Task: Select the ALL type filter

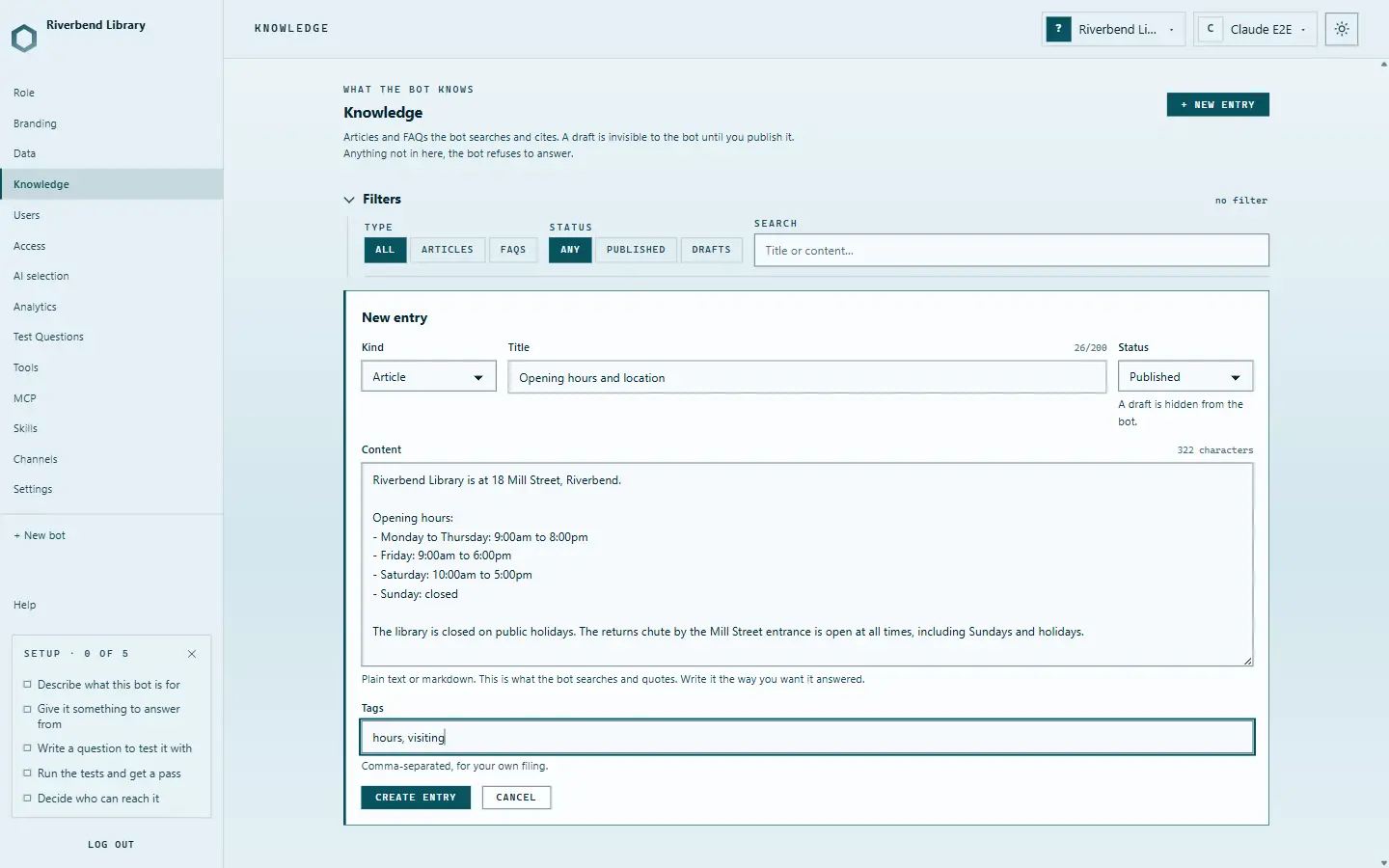Action: pos(385,250)
